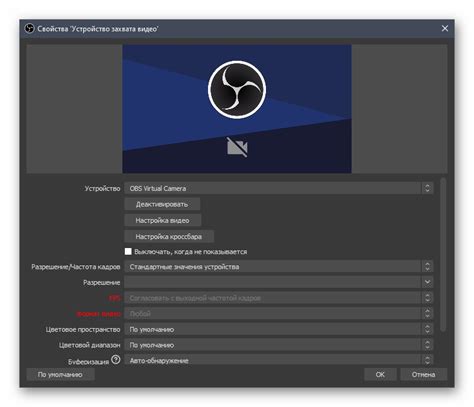Open the Разрешение/Частота кадров dropdown

pos(279,267)
